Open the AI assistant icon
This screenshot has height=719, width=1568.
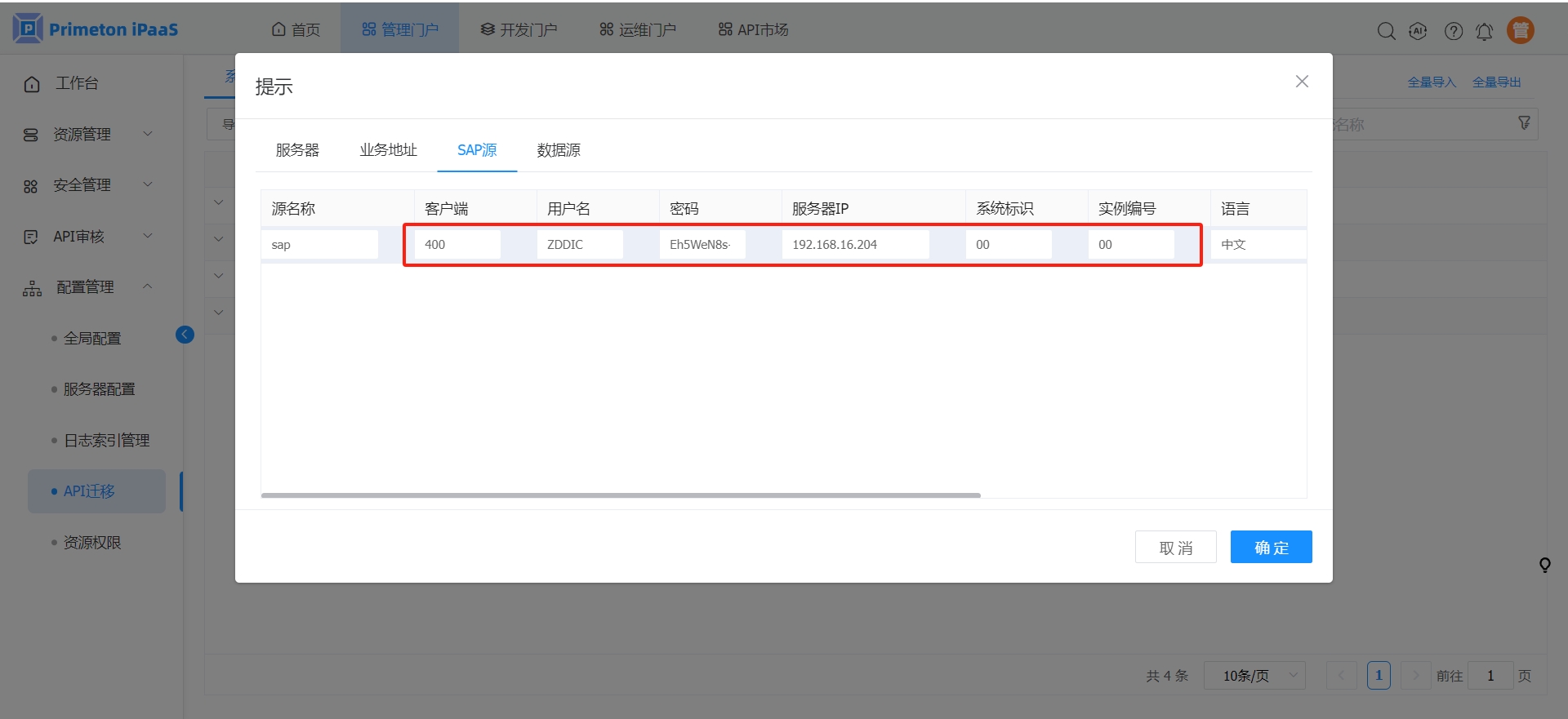pos(1418,31)
